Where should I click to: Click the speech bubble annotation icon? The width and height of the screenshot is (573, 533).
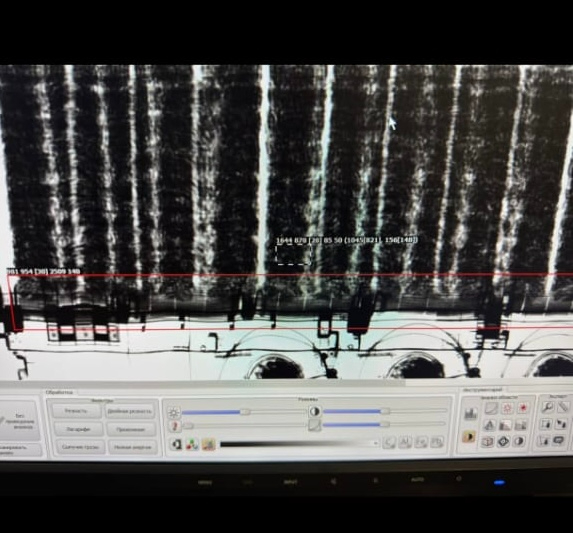pyautogui.click(x=559, y=440)
